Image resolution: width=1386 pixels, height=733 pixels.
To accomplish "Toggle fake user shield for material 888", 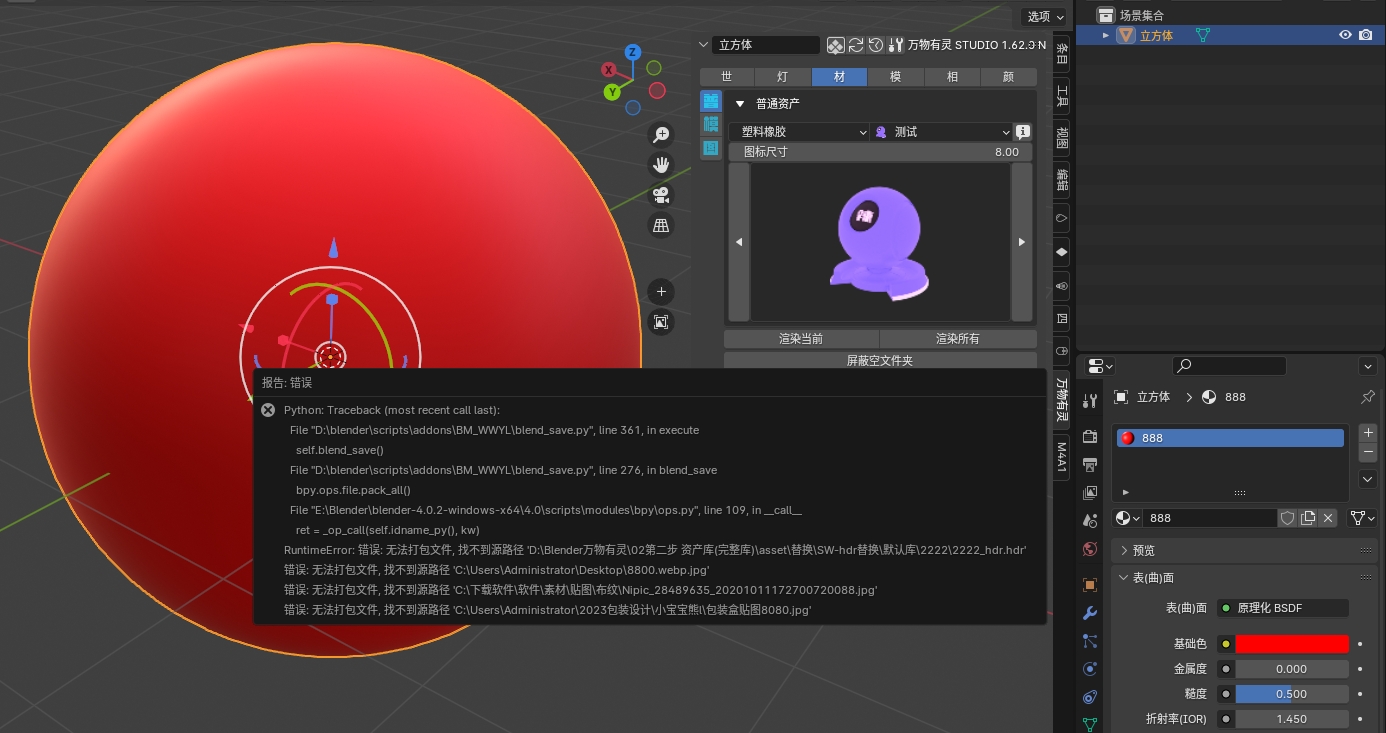I will tap(1288, 518).
